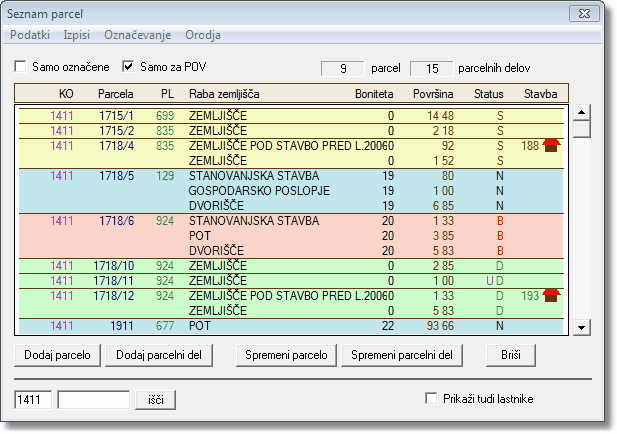Click the house icon next to 188

[x=550, y=146]
